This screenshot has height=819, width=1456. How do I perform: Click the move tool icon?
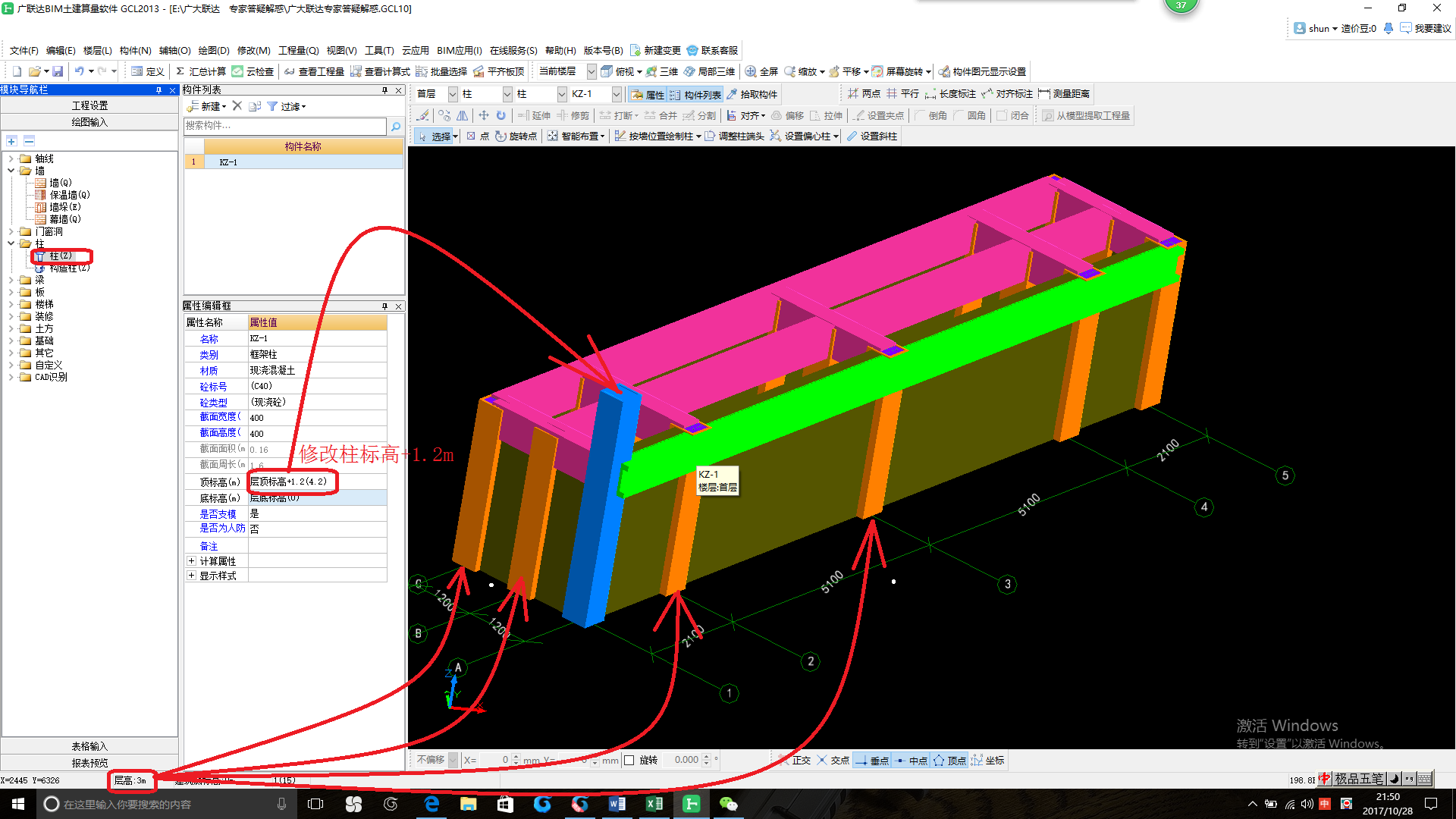(x=483, y=115)
